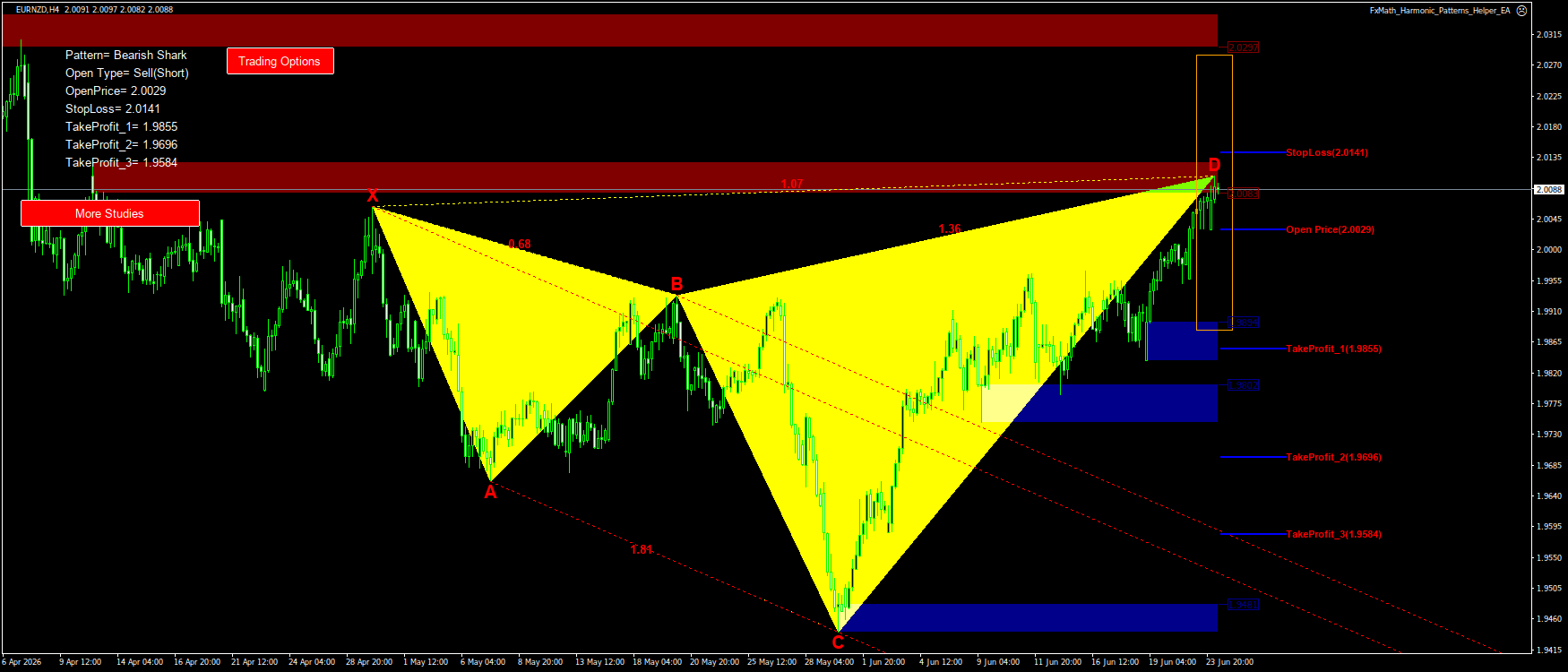Click the 16 Jun 12:00 date label

[1115, 662]
